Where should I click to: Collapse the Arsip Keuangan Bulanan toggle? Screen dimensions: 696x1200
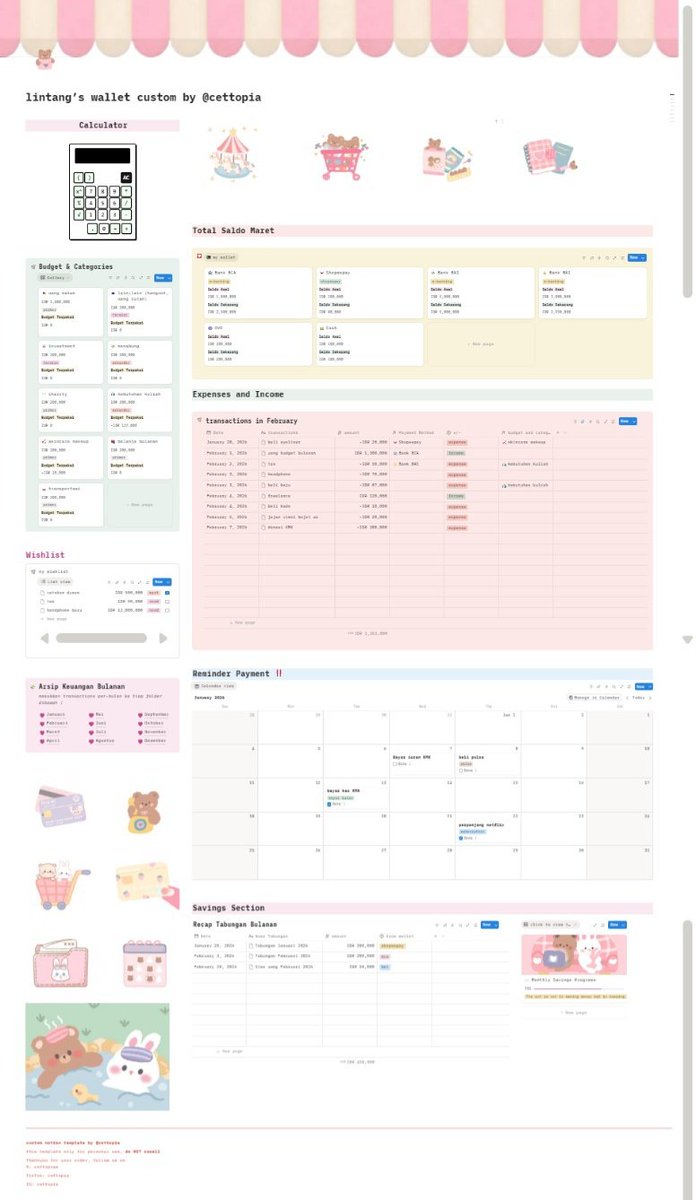pyautogui.click(x=33, y=687)
